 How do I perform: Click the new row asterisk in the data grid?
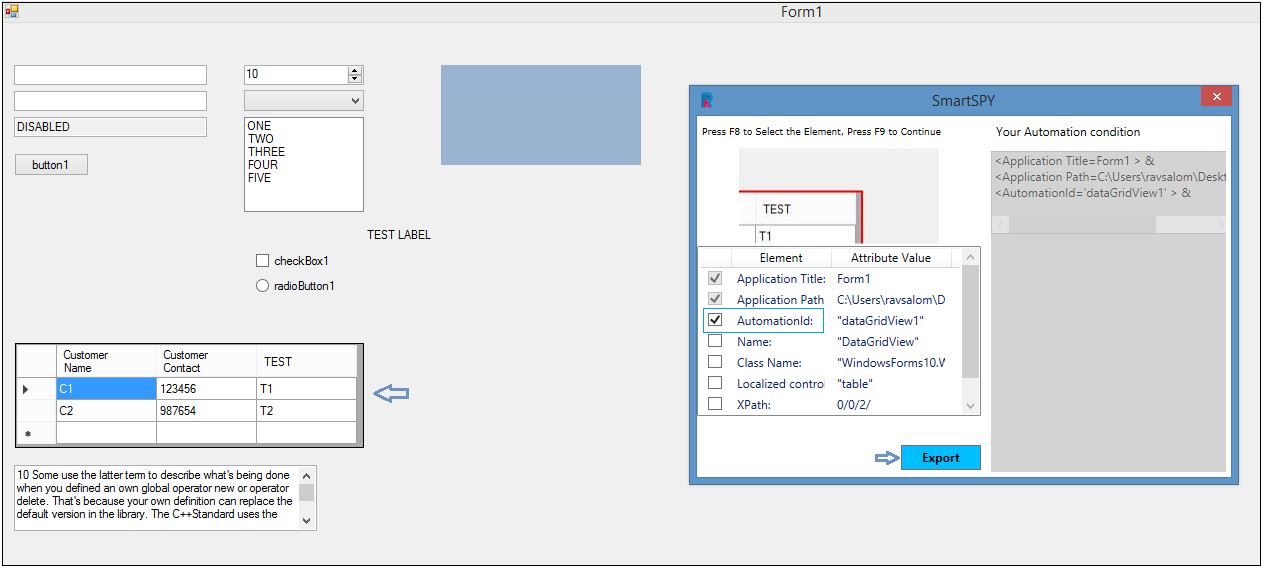[x=27, y=435]
